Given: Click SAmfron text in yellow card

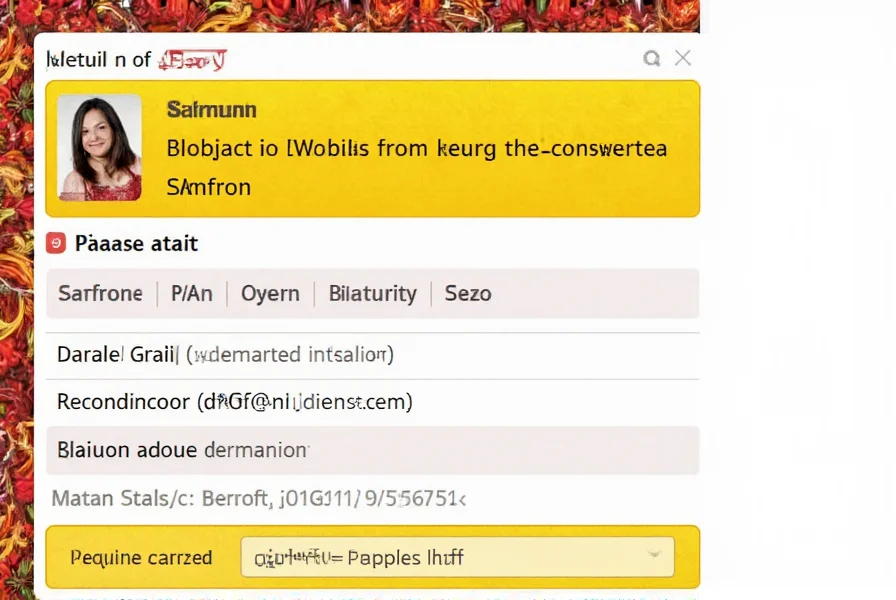Looking at the screenshot, I should [208, 186].
